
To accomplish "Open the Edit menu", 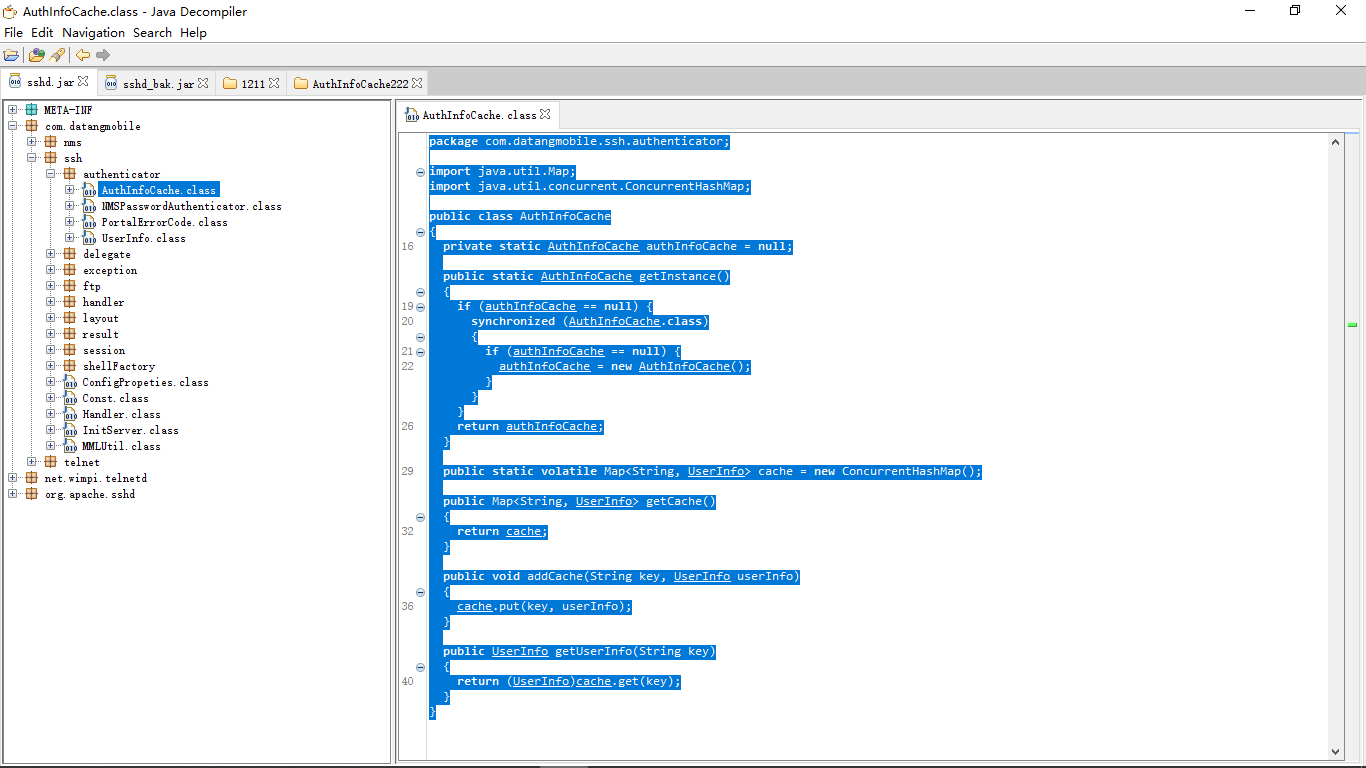I will [x=42, y=32].
